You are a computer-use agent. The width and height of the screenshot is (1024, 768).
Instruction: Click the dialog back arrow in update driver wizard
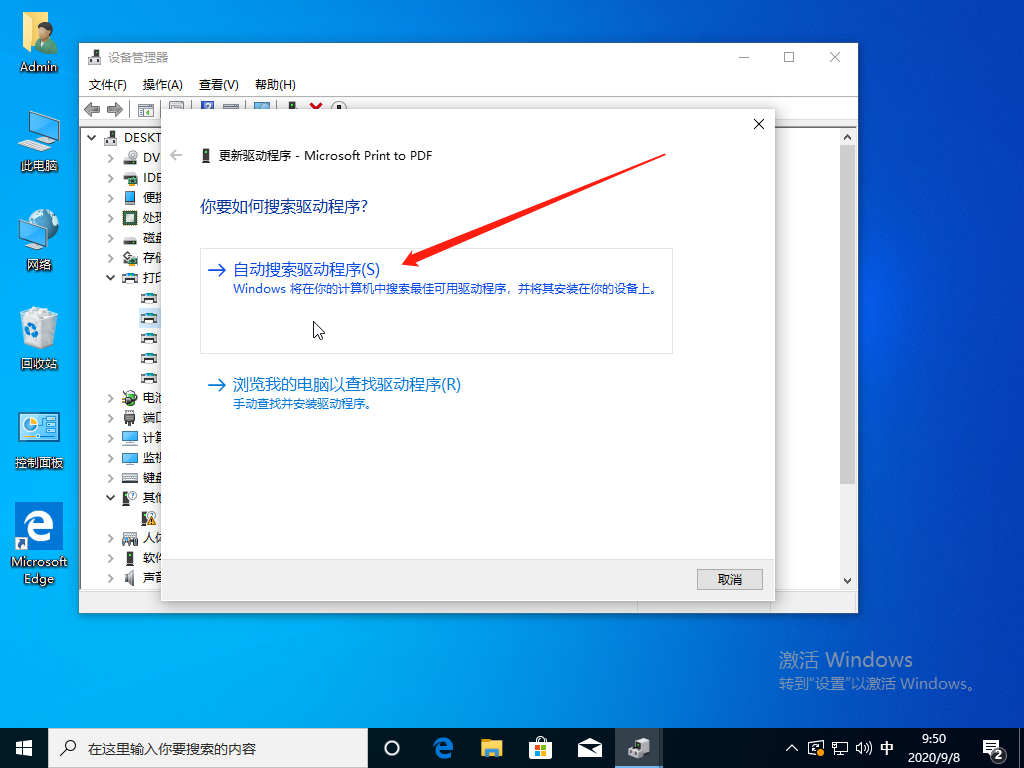[x=175, y=155]
